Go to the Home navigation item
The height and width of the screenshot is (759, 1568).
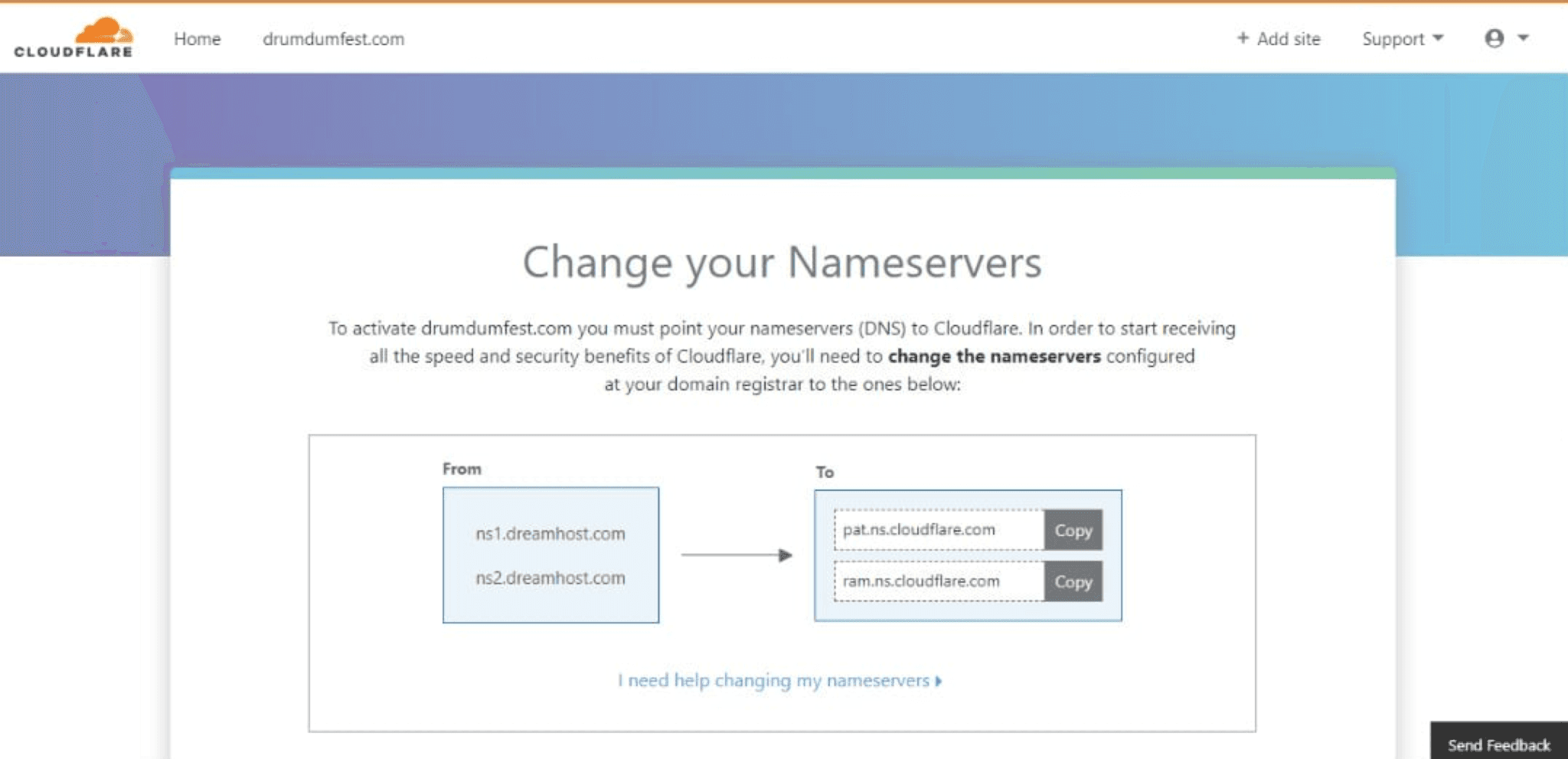click(x=197, y=39)
